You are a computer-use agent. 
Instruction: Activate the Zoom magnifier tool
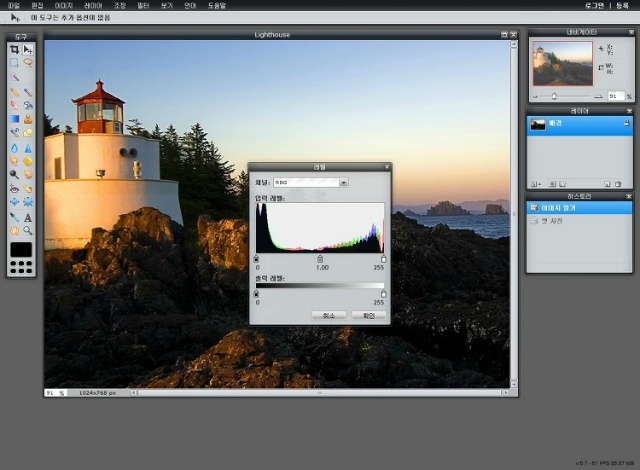(28, 230)
